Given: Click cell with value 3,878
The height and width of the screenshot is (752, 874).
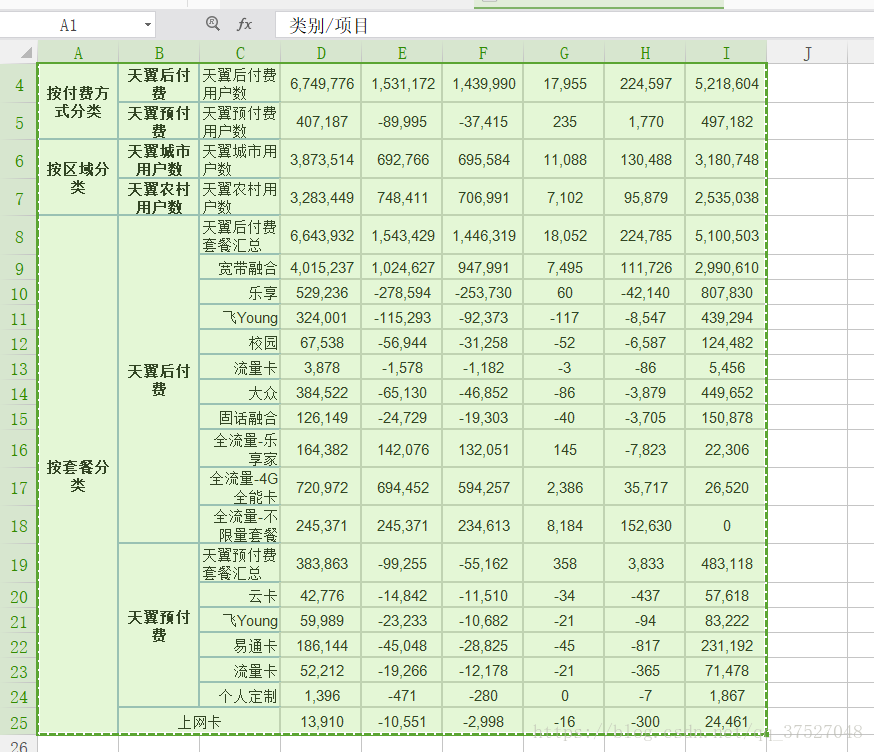Looking at the screenshot, I should 321,368.
